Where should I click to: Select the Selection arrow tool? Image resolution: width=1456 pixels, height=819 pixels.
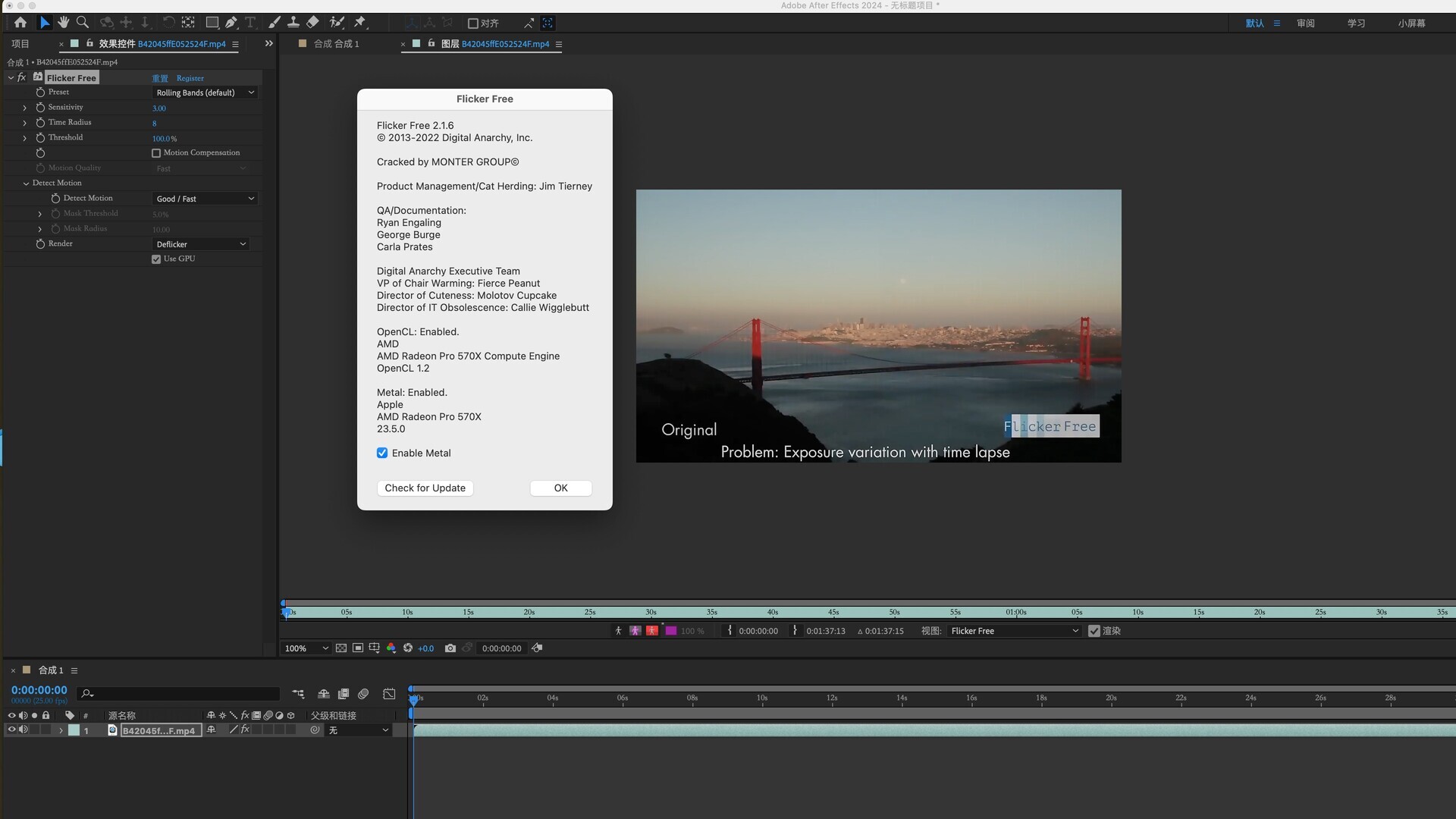pos(45,23)
